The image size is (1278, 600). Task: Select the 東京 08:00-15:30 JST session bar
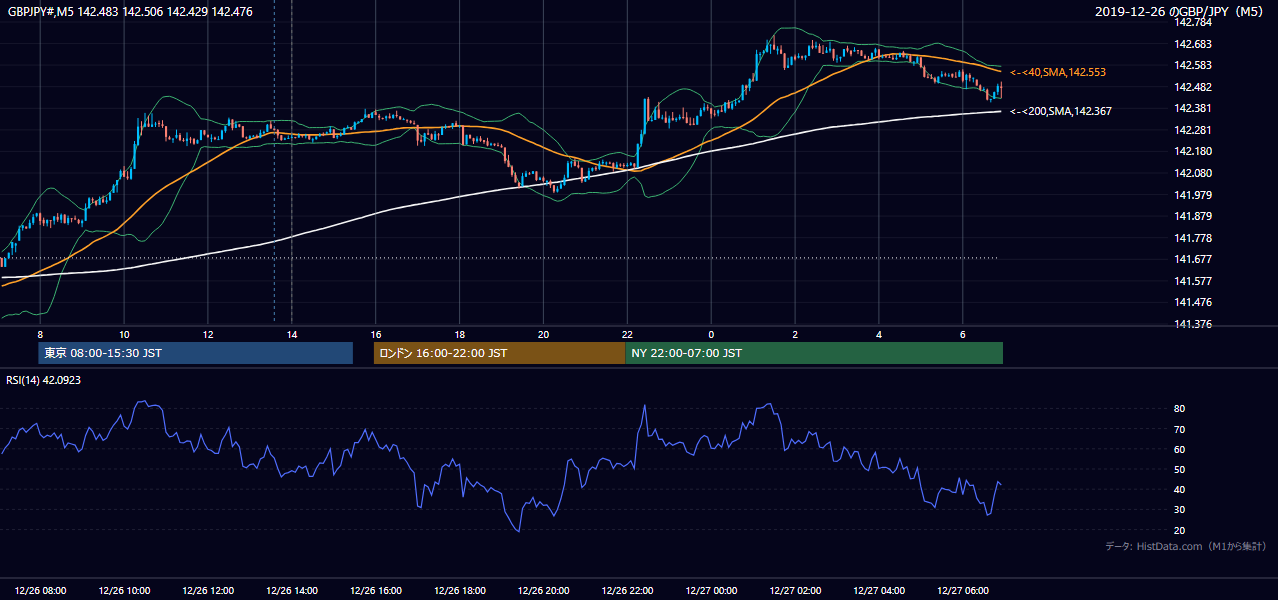pos(196,353)
